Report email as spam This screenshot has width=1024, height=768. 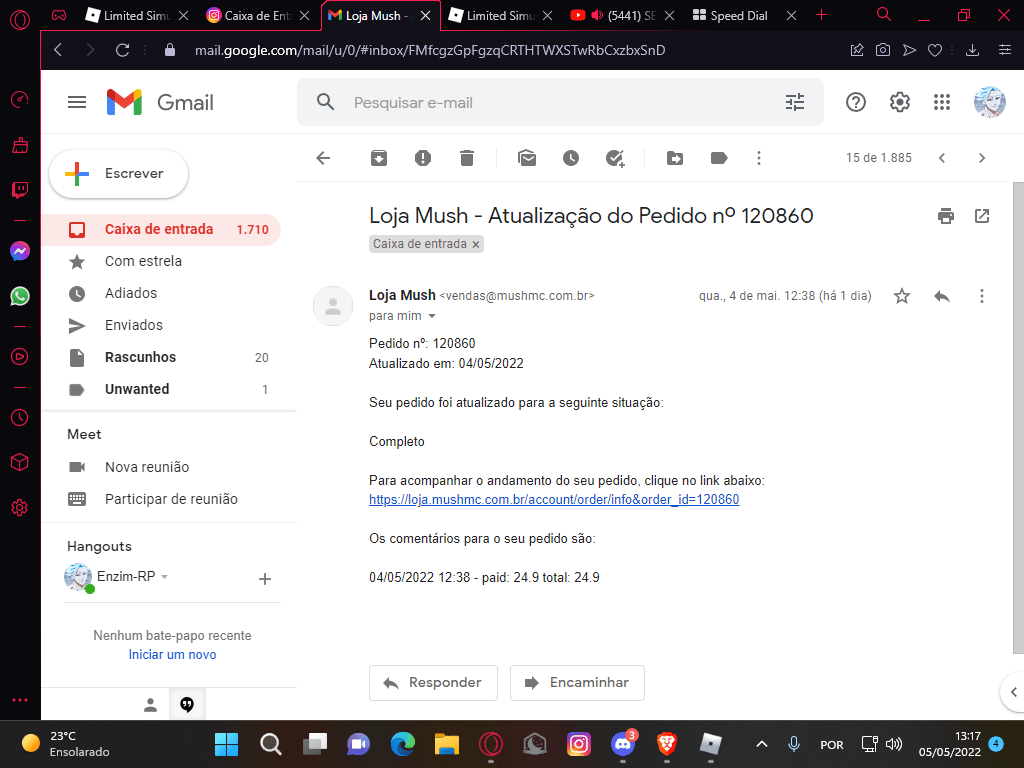coord(423,158)
